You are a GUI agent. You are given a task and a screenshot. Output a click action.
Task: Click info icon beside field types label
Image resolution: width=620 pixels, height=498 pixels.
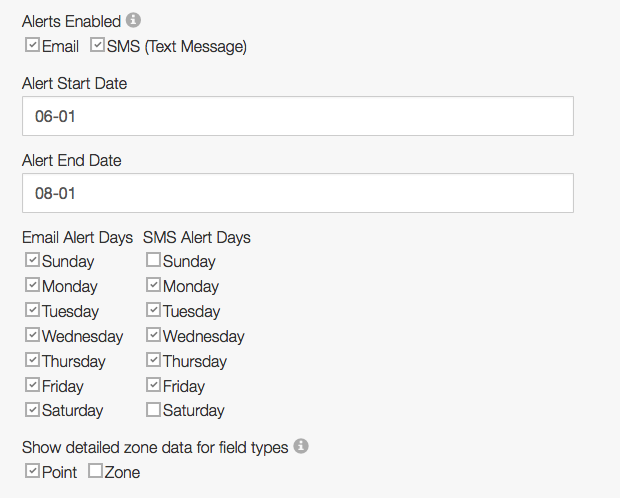tap(302, 446)
